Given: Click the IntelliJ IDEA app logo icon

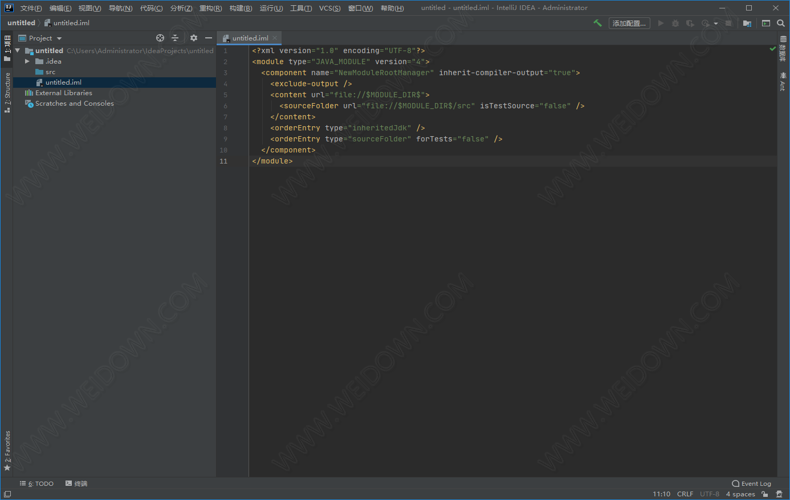Looking at the screenshot, I should click(9, 8).
